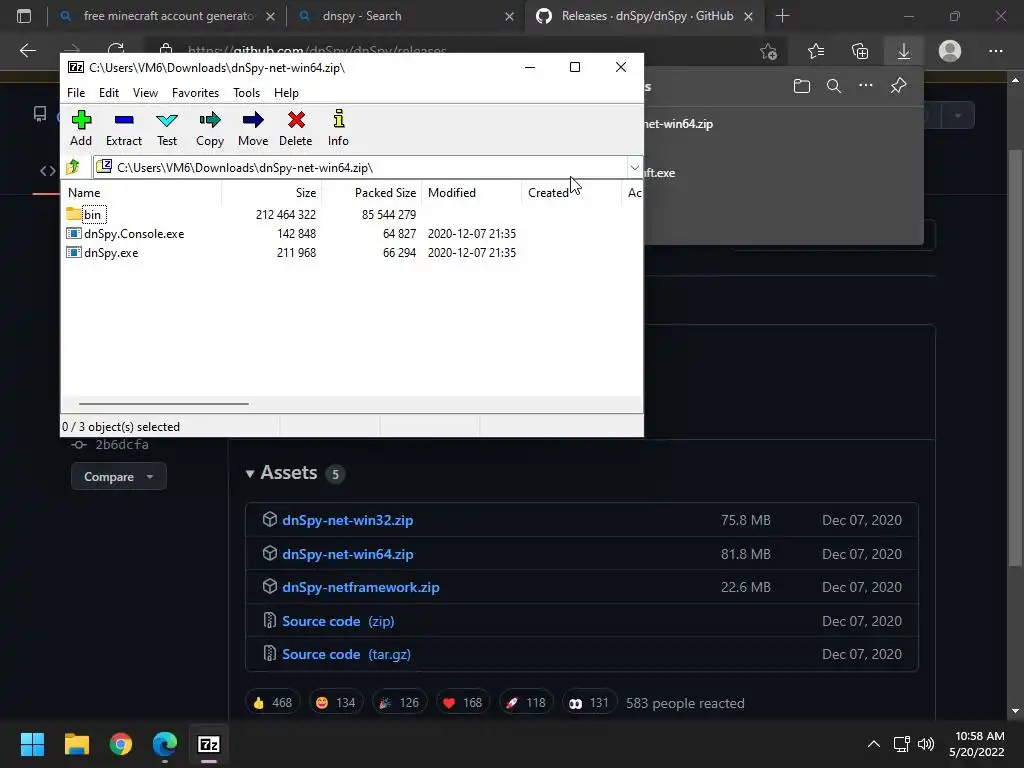
Task: Click the Add toolbar icon in 7-Zip
Action: (81, 128)
